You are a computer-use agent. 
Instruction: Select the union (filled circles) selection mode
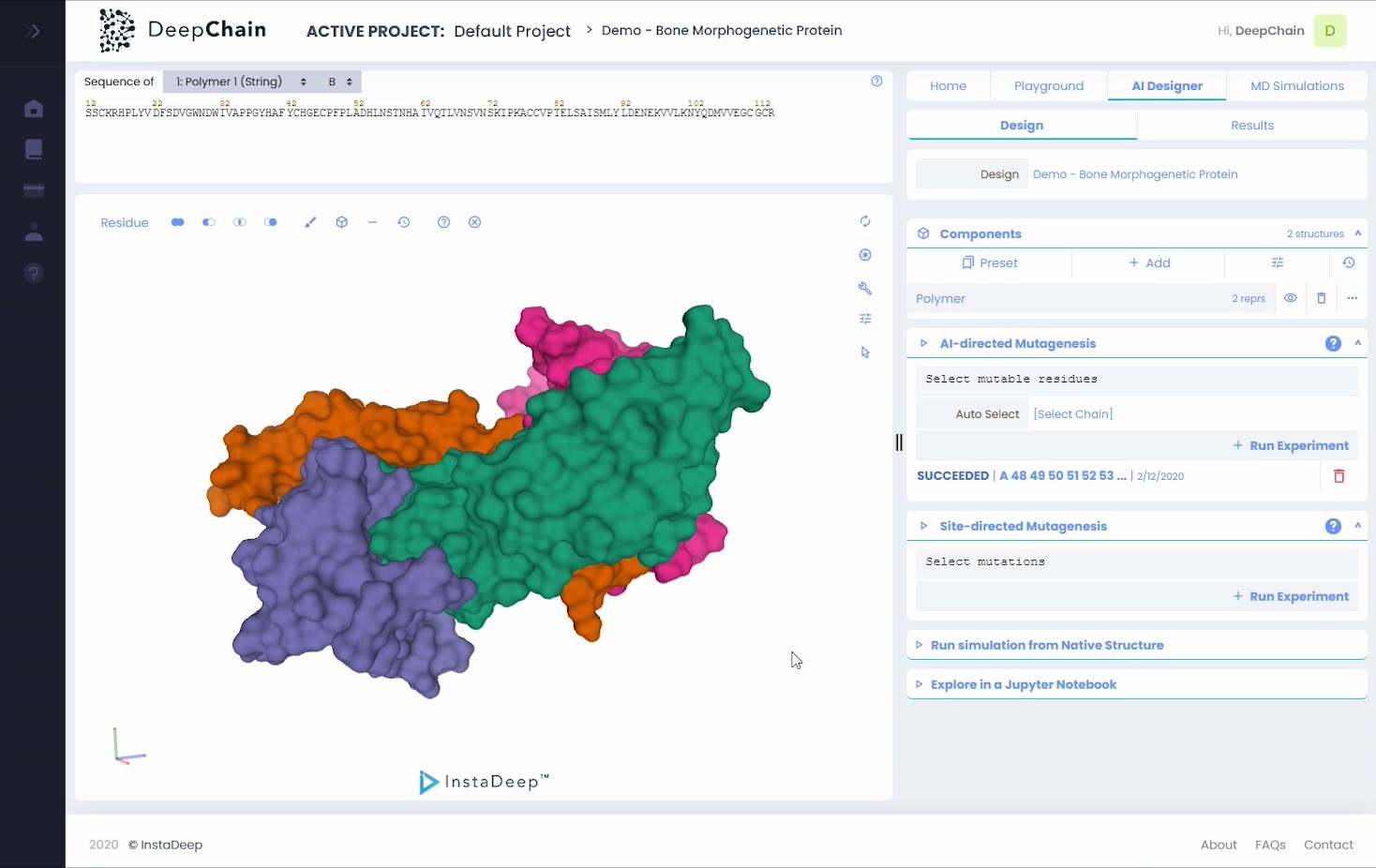click(178, 222)
